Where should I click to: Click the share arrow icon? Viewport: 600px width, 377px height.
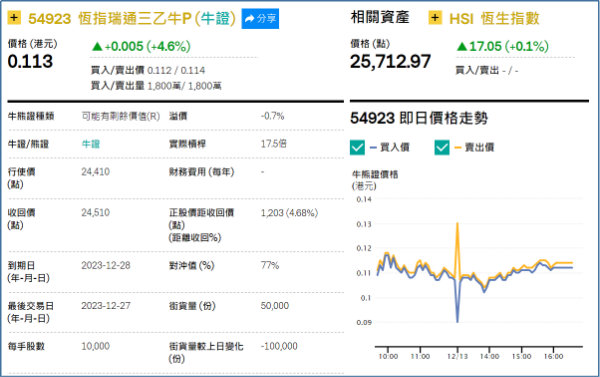tap(249, 18)
